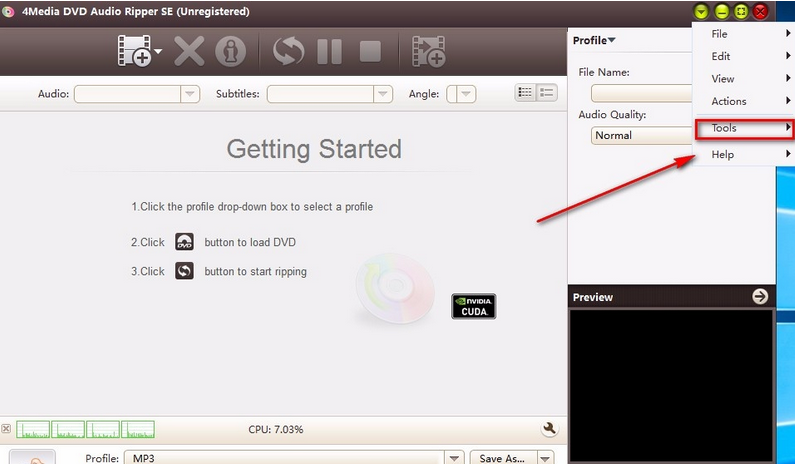Open settings via the wrench icon
This screenshot has width=795, height=464.
(x=549, y=429)
